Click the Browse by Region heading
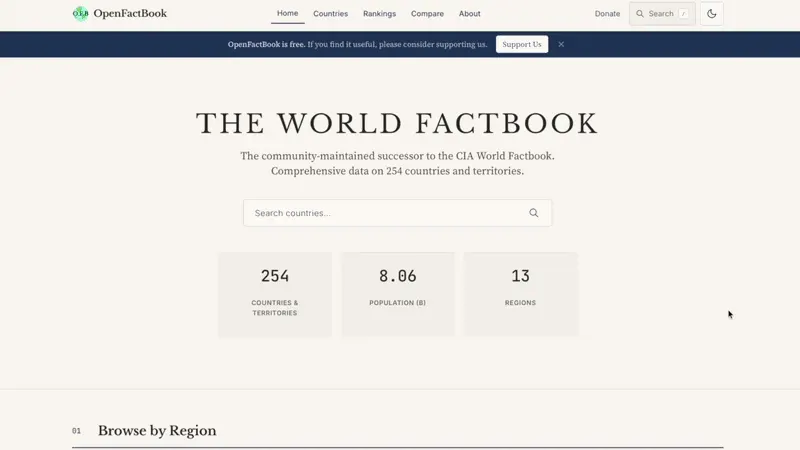Viewport: 800px width, 450px height. (x=157, y=431)
